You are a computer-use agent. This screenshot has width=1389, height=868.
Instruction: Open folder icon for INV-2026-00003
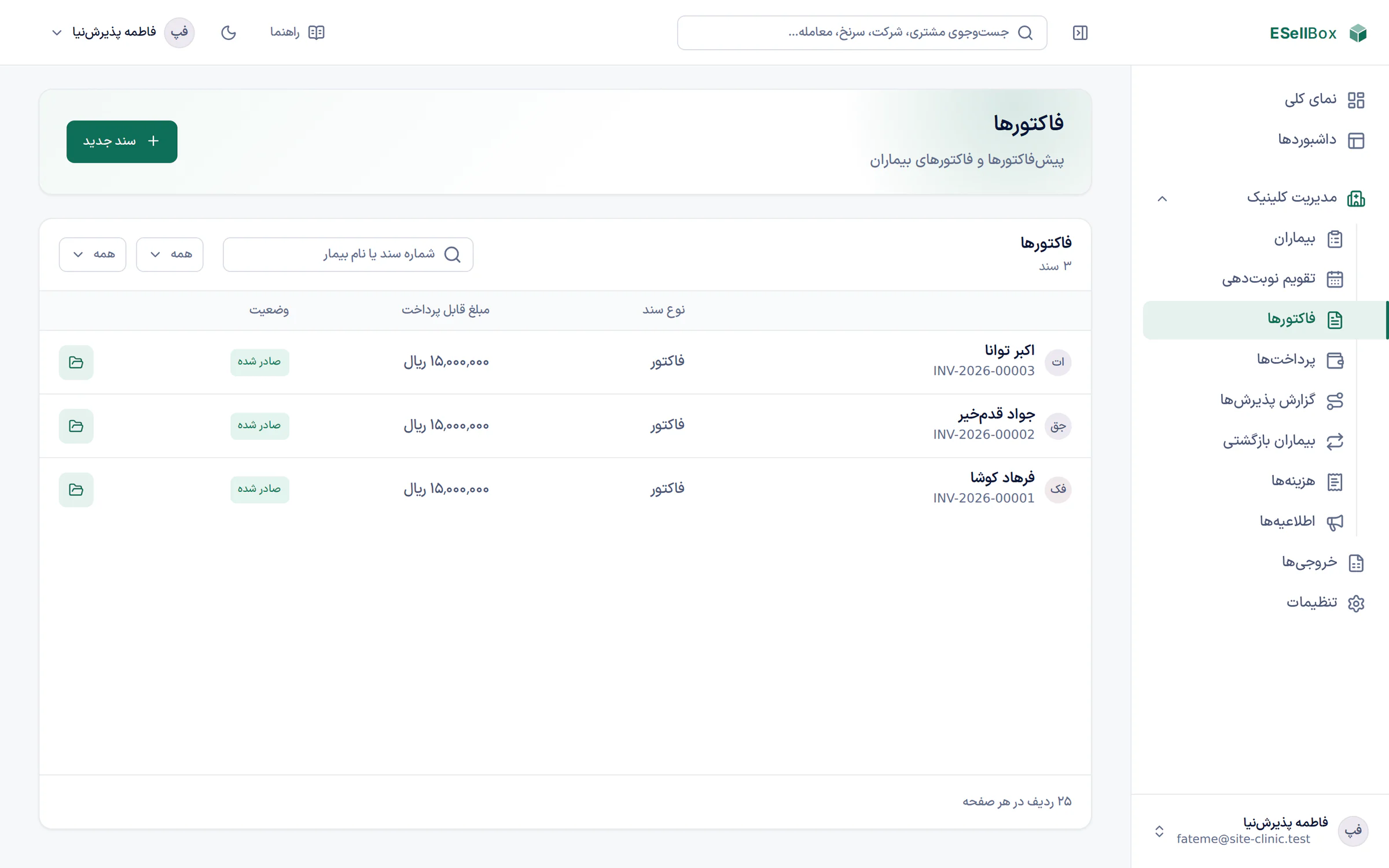tap(76, 362)
